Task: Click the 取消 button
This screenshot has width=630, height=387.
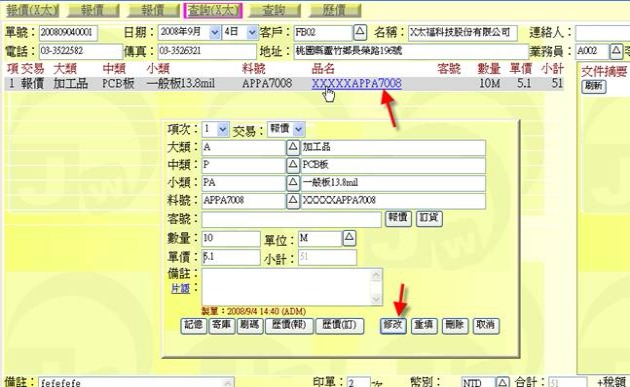Action: [x=486, y=325]
